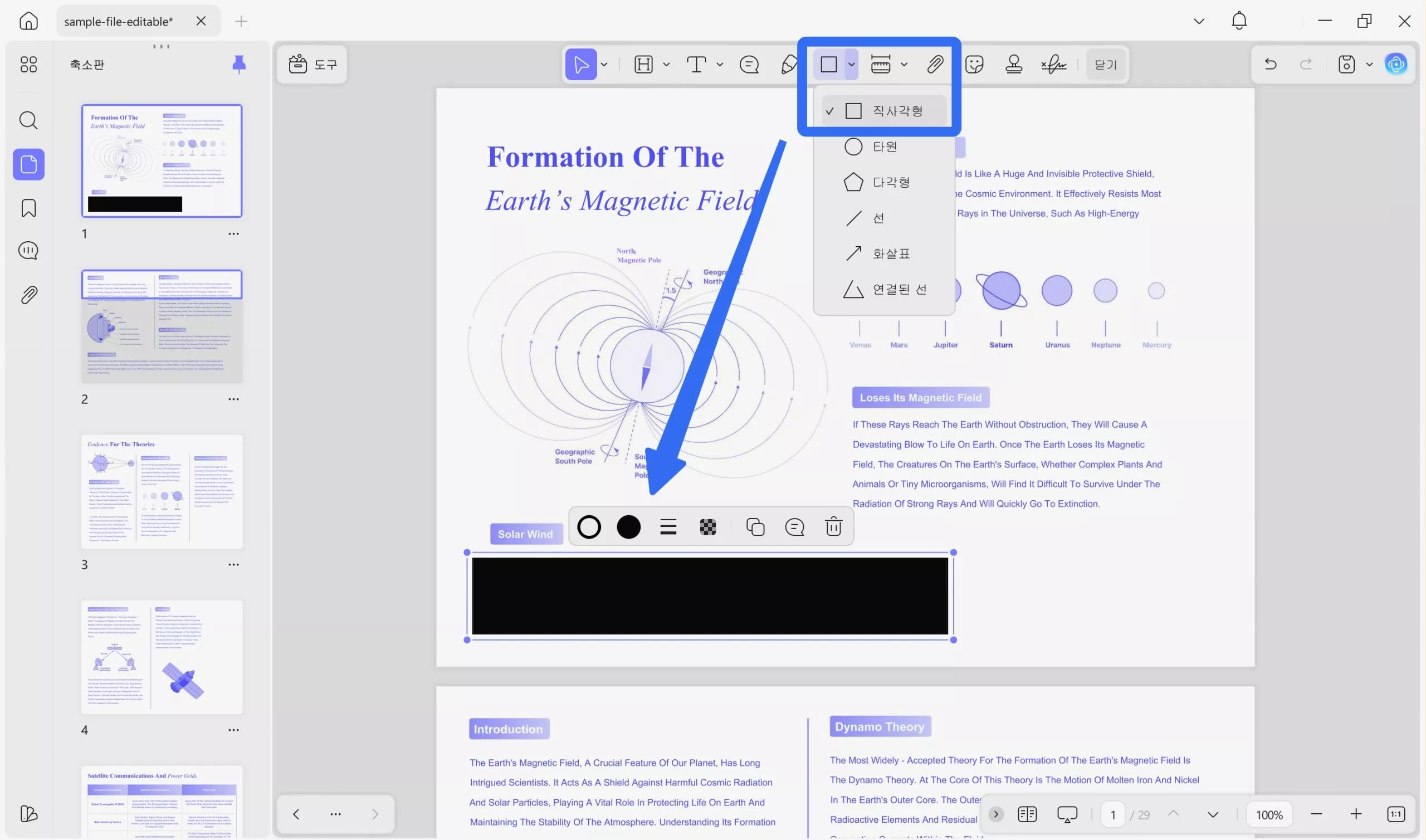The height and width of the screenshot is (840, 1426).
Task: Select the comment note tool
Action: (749, 65)
